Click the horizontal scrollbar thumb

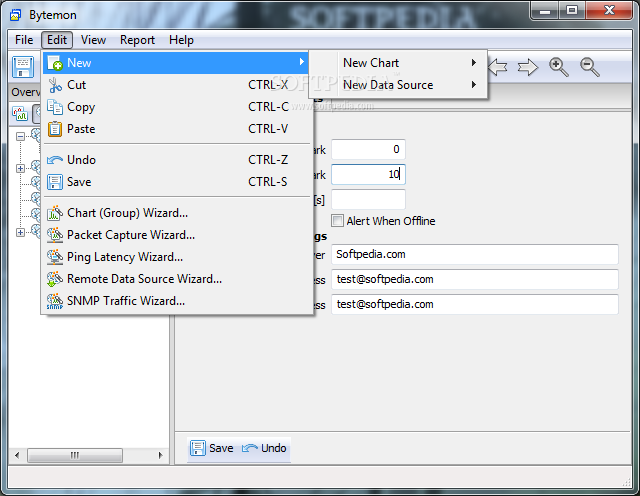(75, 455)
